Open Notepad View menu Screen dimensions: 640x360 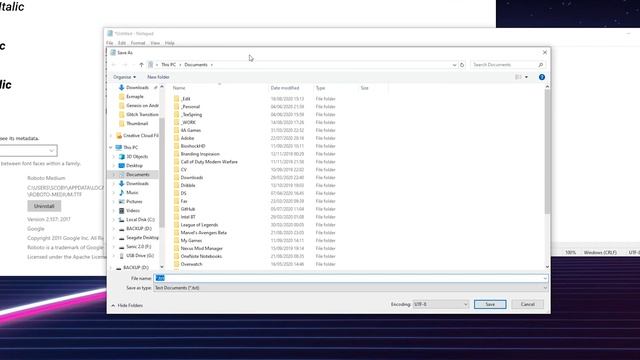point(155,43)
